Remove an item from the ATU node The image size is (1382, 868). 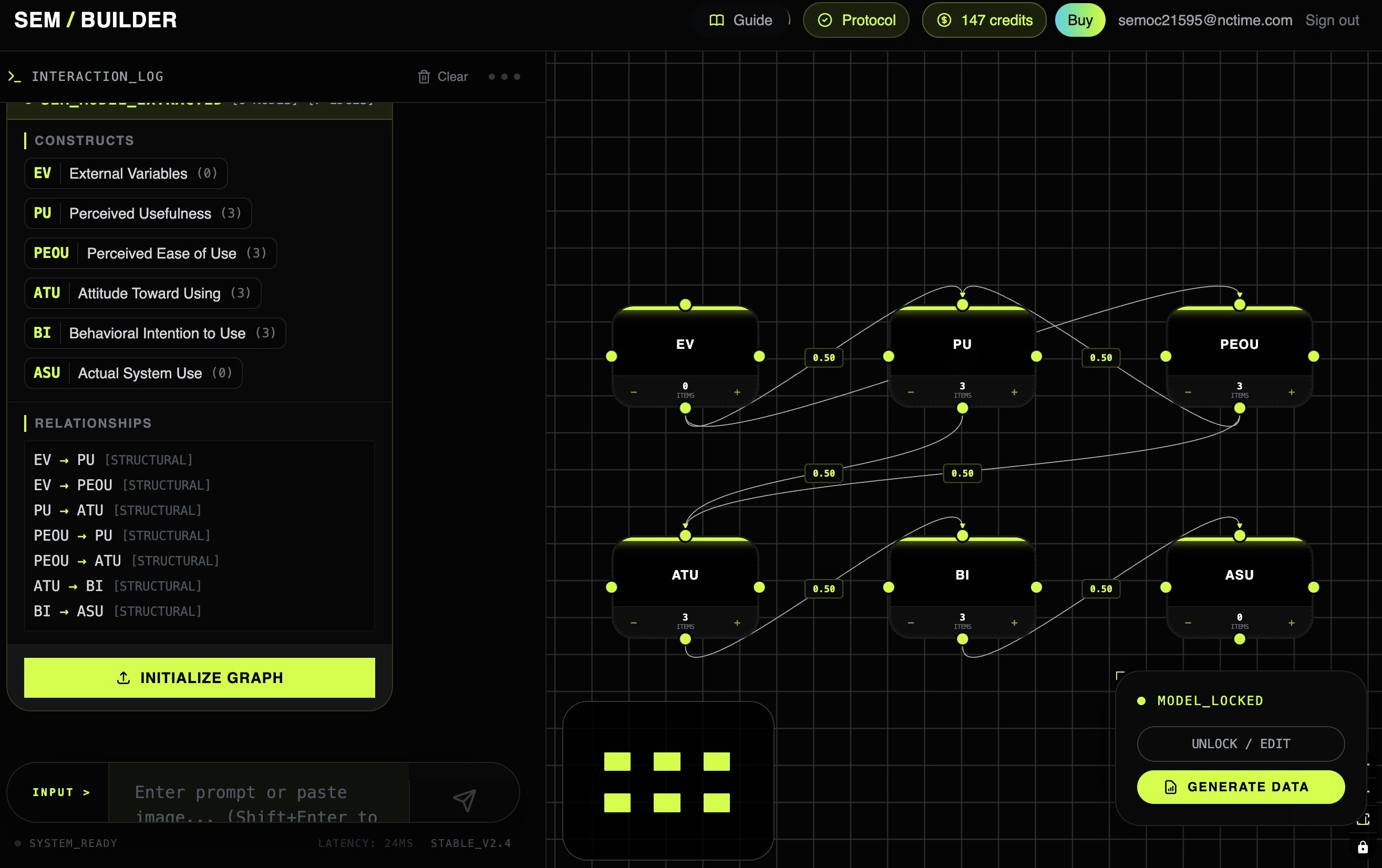click(x=634, y=623)
